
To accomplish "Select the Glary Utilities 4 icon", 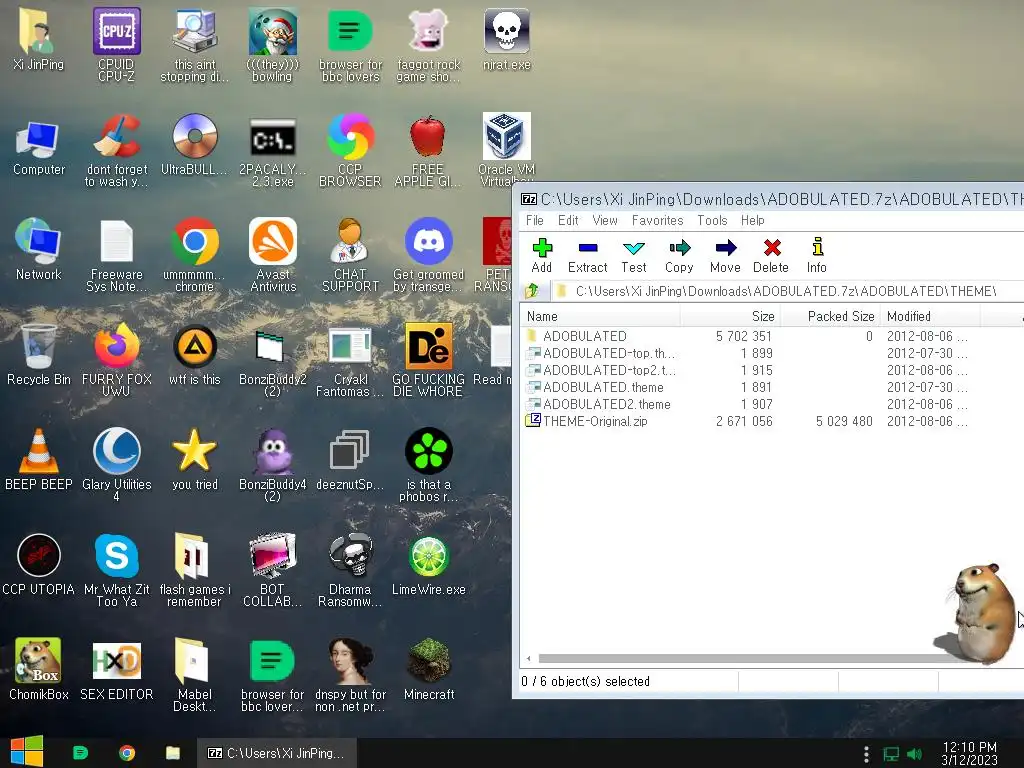I will 116,464.
